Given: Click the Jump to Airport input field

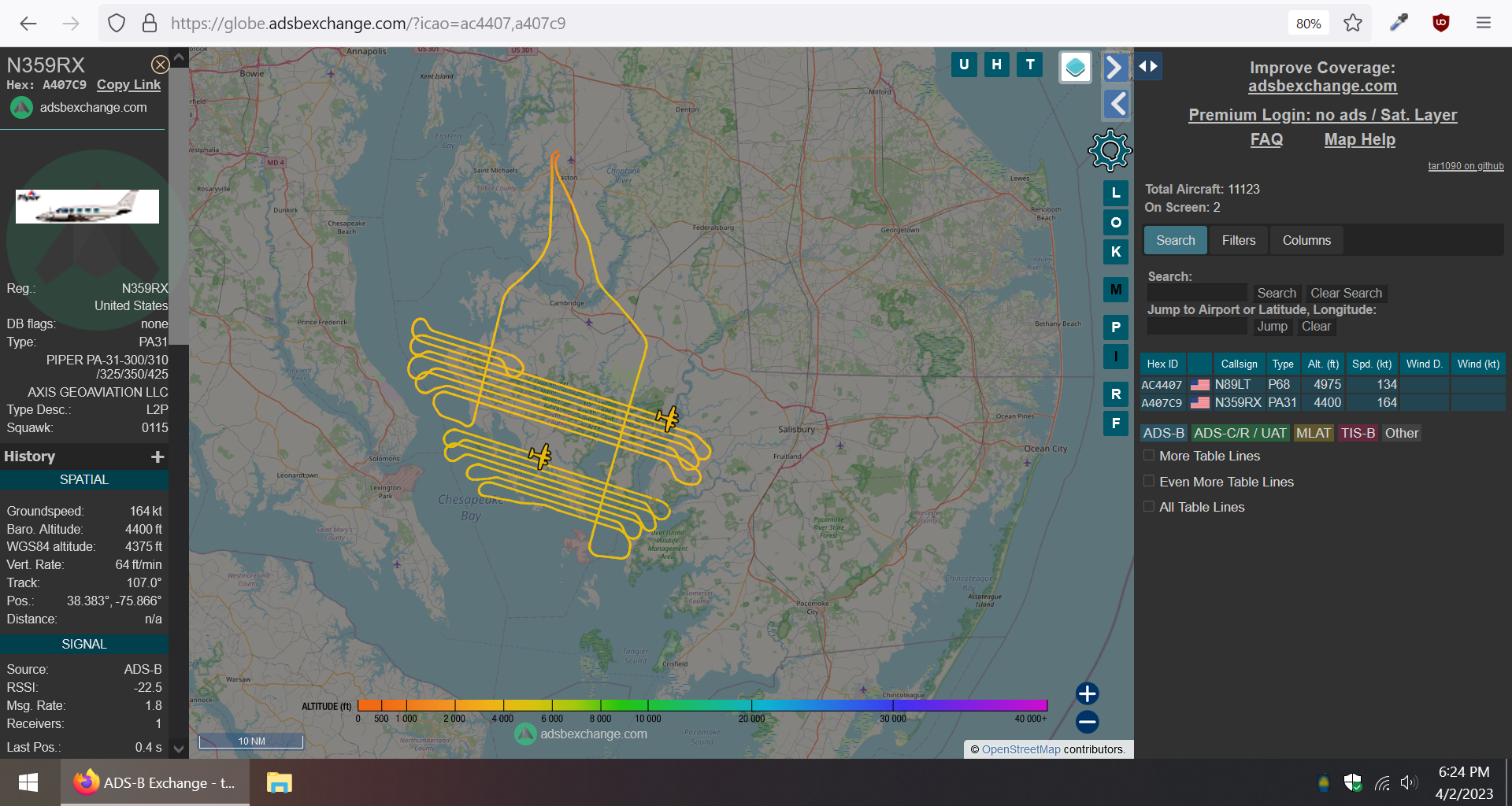Looking at the screenshot, I should coord(1198,326).
